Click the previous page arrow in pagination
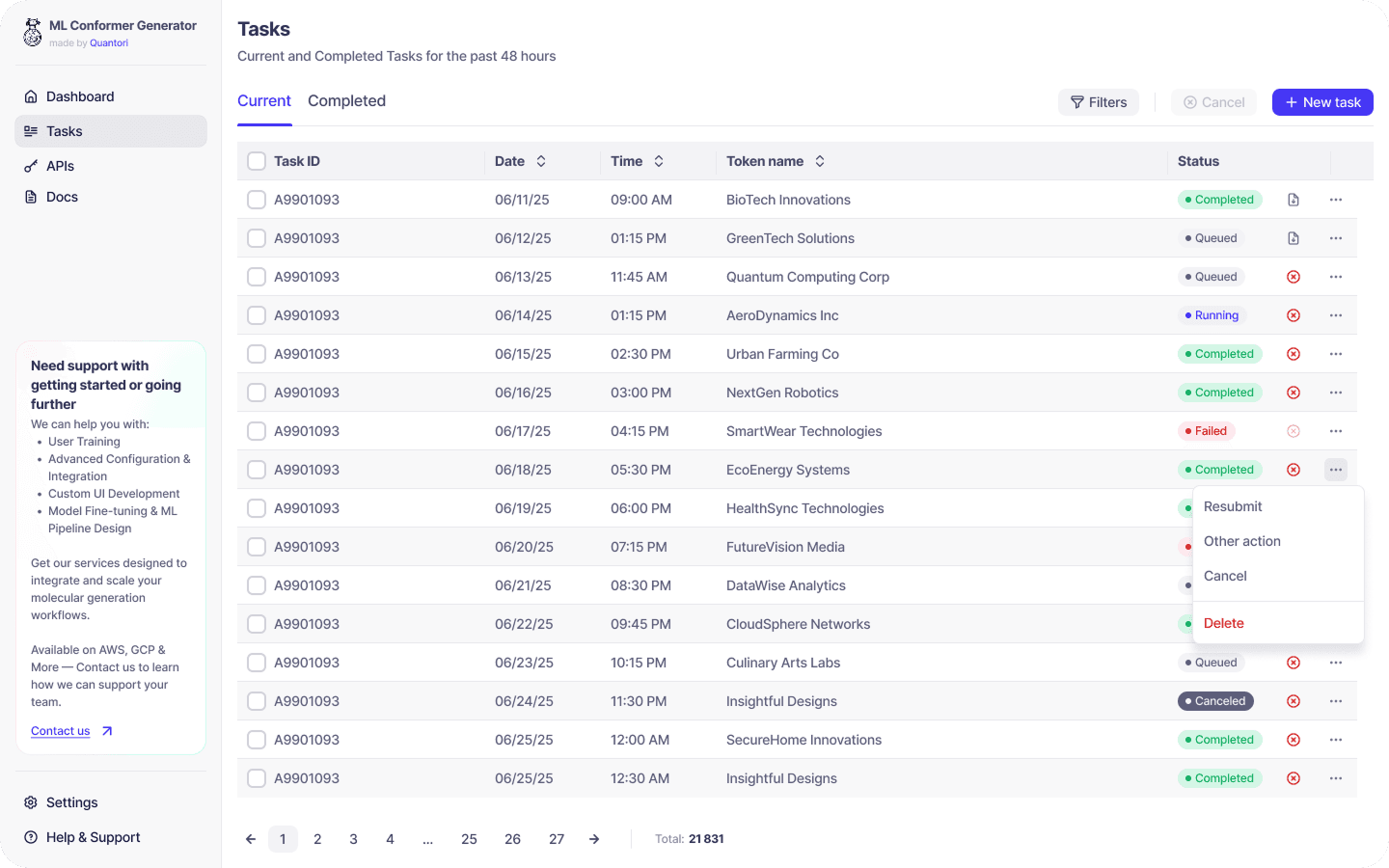Screen dimensions: 1389x868 click(x=251, y=839)
